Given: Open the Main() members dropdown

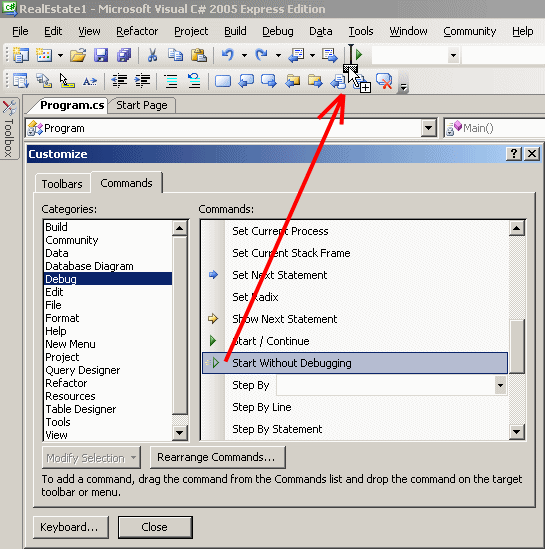Looking at the screenshot, I should pos(494,128).
